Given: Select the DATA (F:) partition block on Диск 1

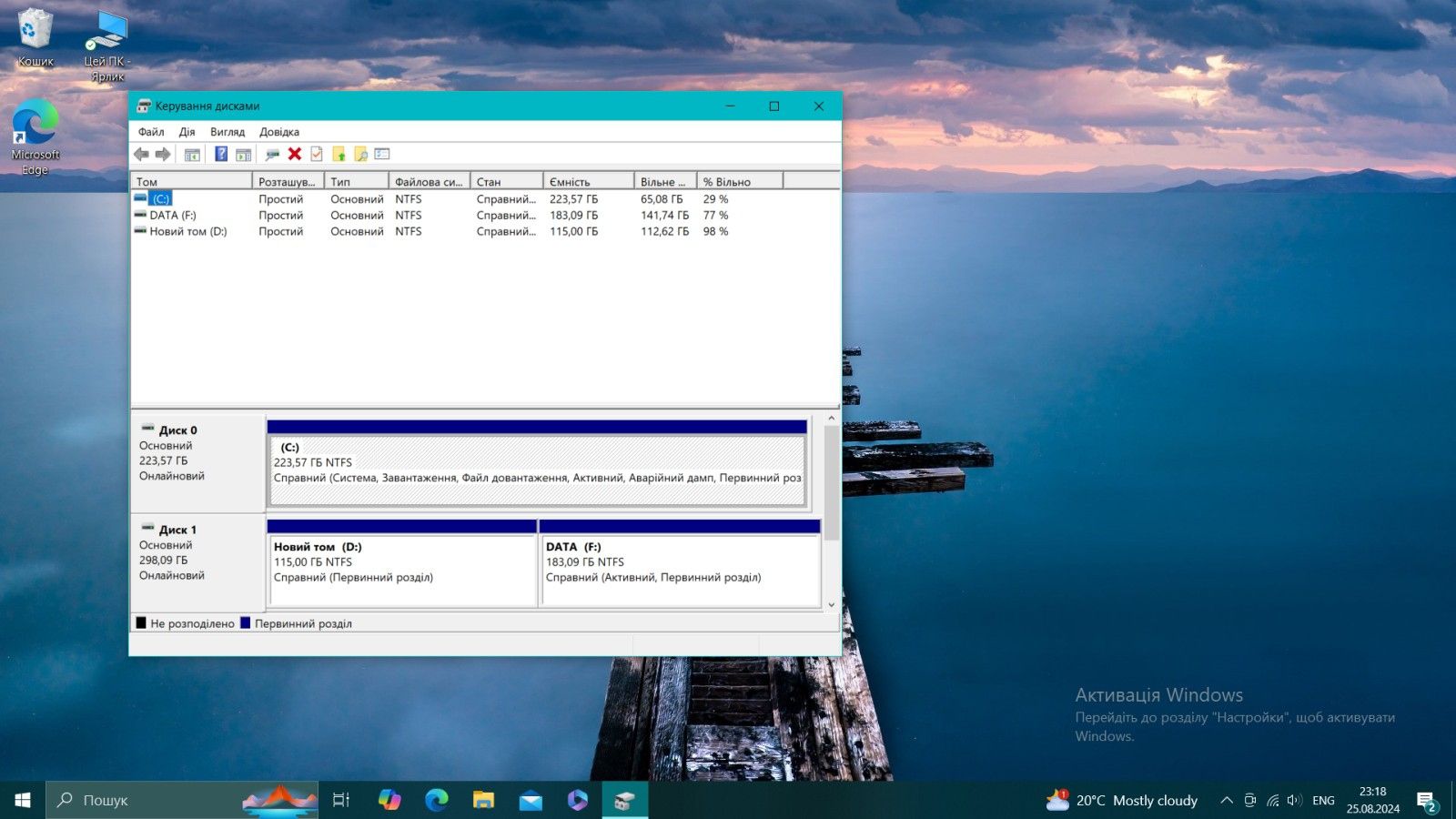Looking at the screenshot, I should (681, 571).
